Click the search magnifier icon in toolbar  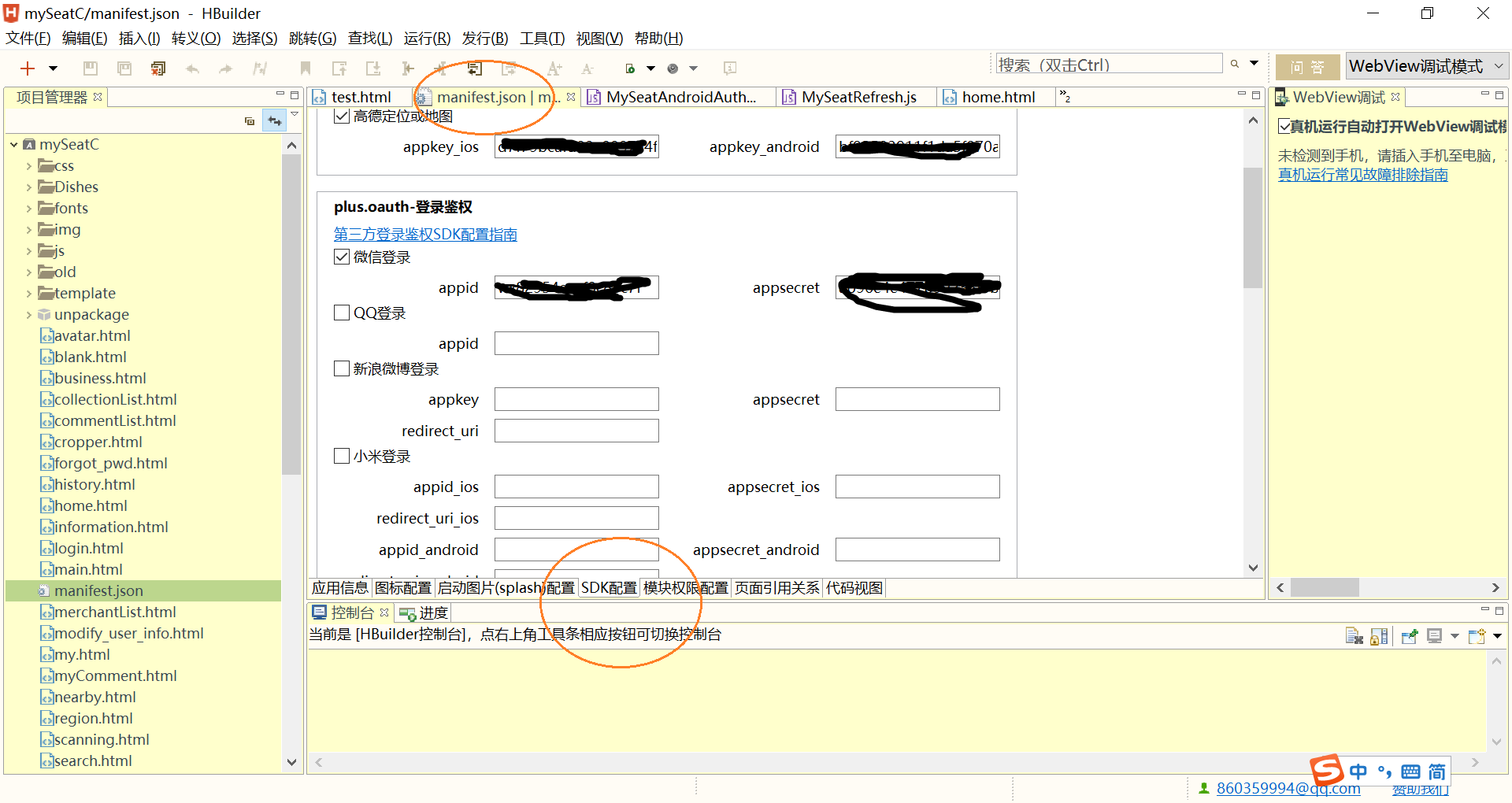pyautogui.click(x=1235, y=65)
